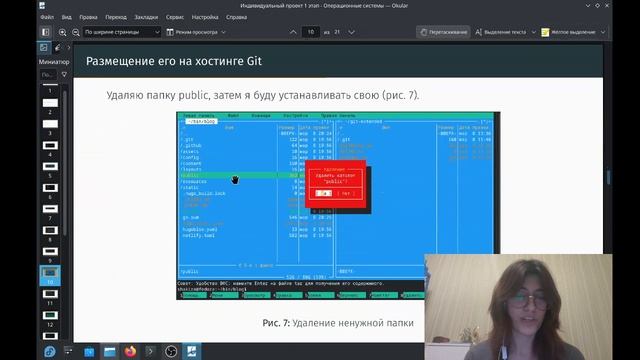The height and width of the screenshot is (360, 640).
Task: Open the Закладки menu
Action: 146,17
